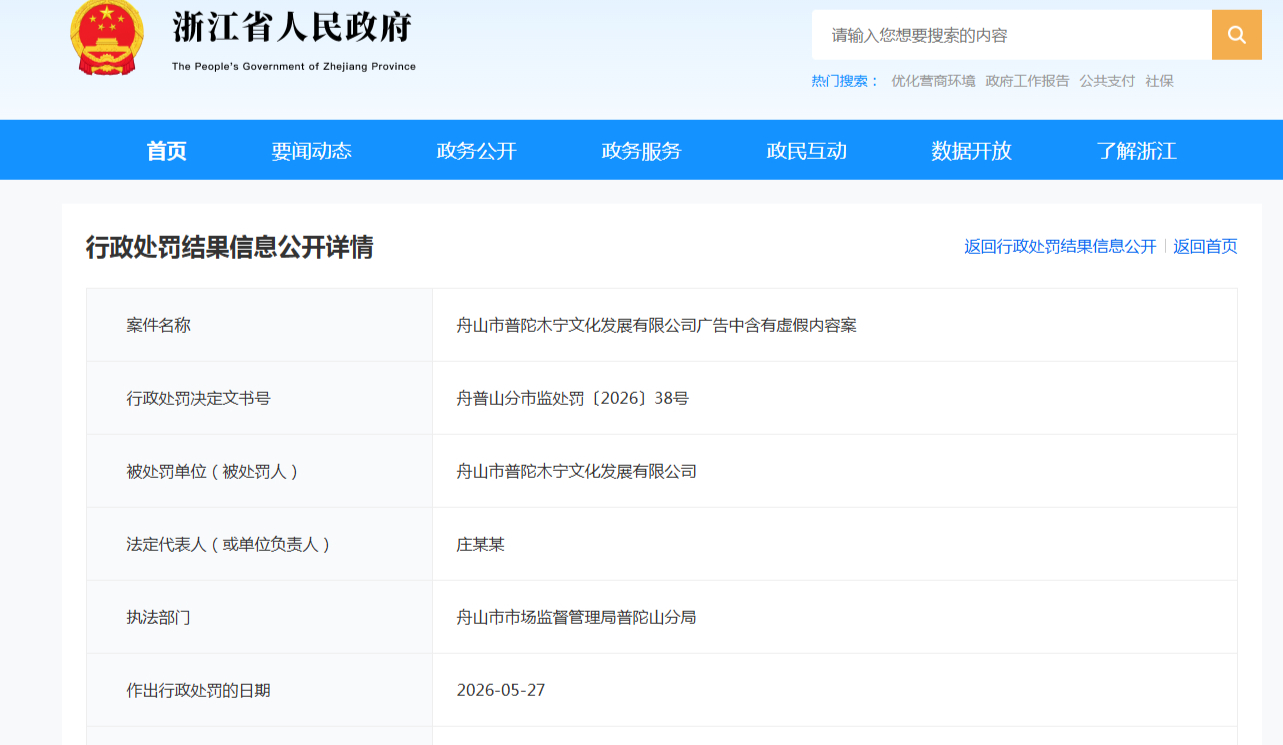Click the page heading 行政处罚结果信息公开详情
The image size is (1283, 745).
click(230, 247)
